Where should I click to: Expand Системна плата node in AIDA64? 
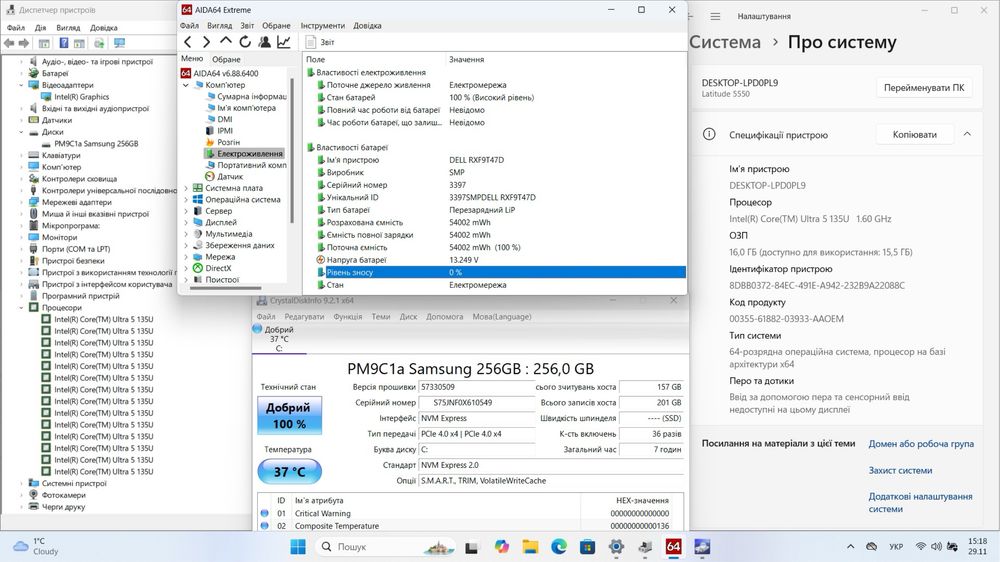coord(186,188)
